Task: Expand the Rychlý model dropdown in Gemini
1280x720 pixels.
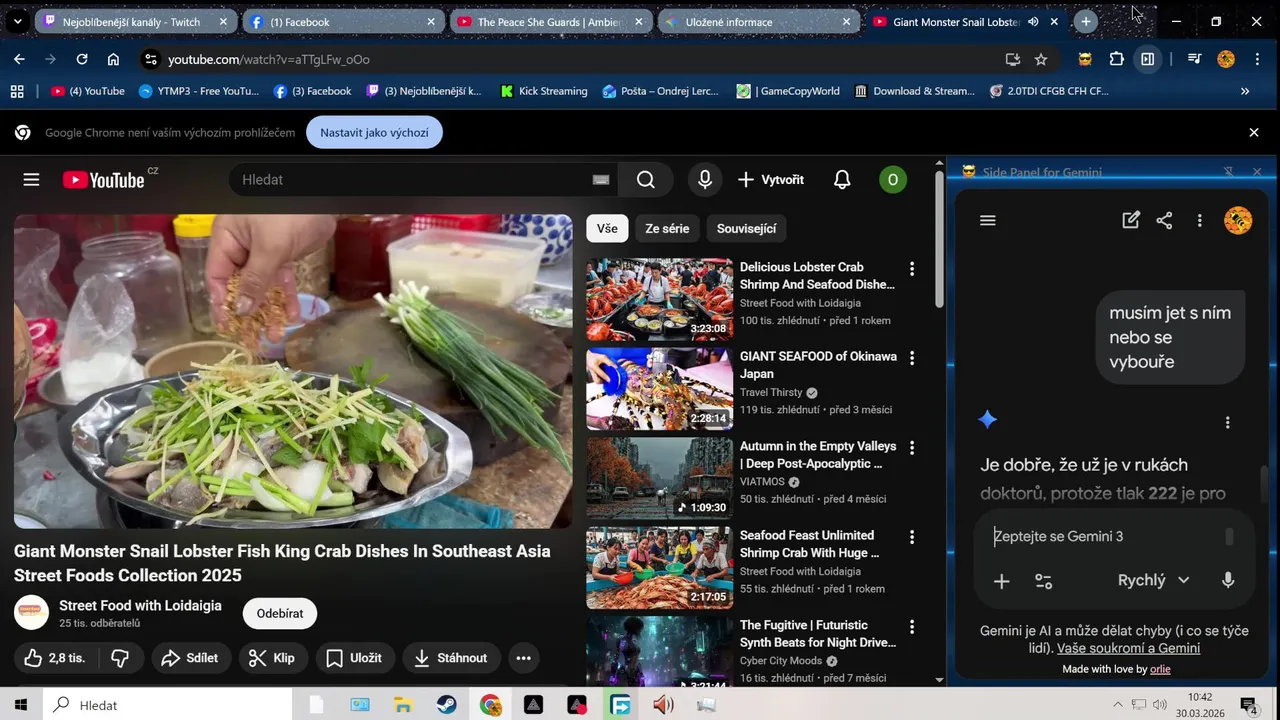Action: point(1153,580)
